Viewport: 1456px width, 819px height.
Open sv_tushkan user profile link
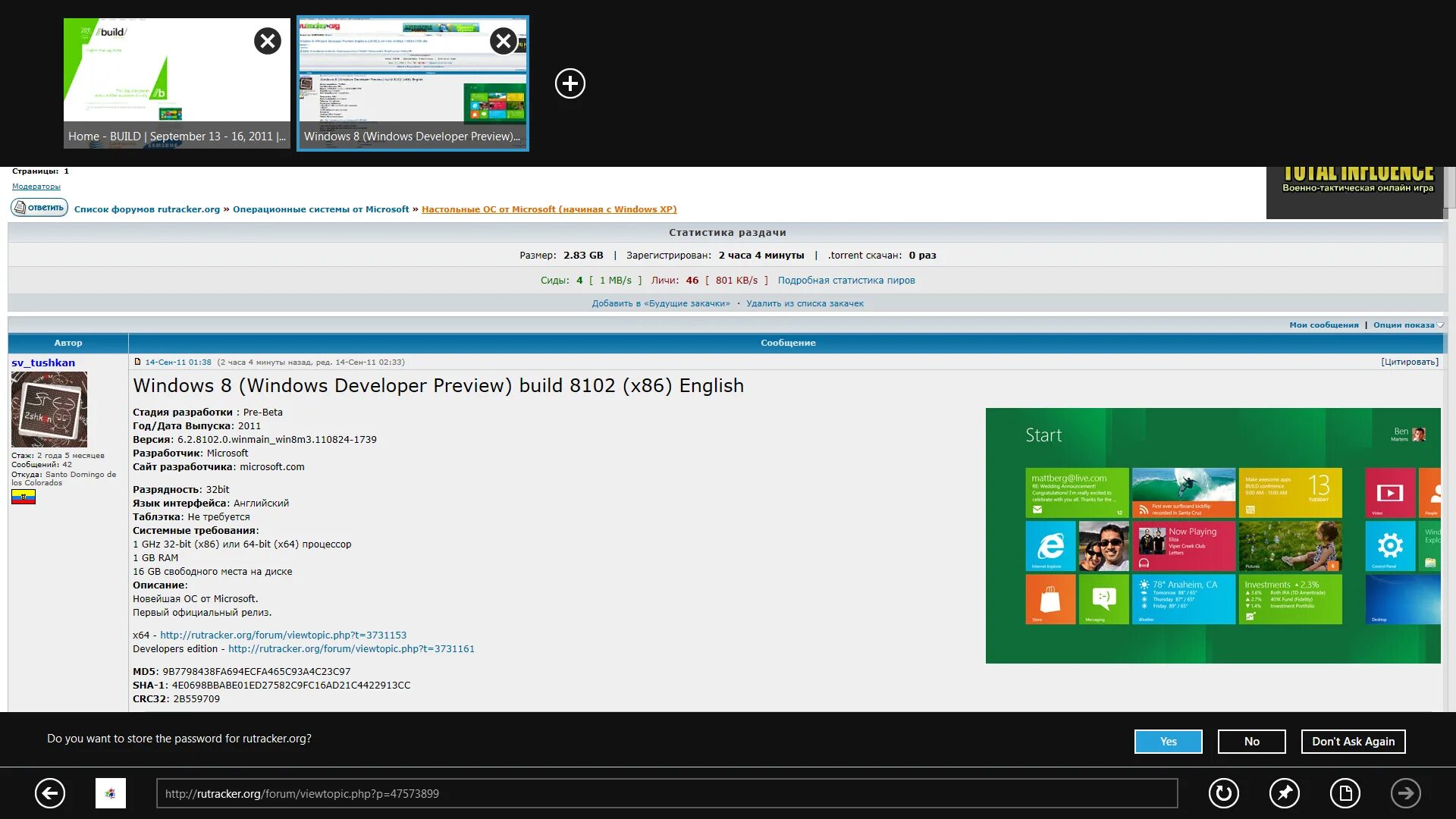pos(43,362)
